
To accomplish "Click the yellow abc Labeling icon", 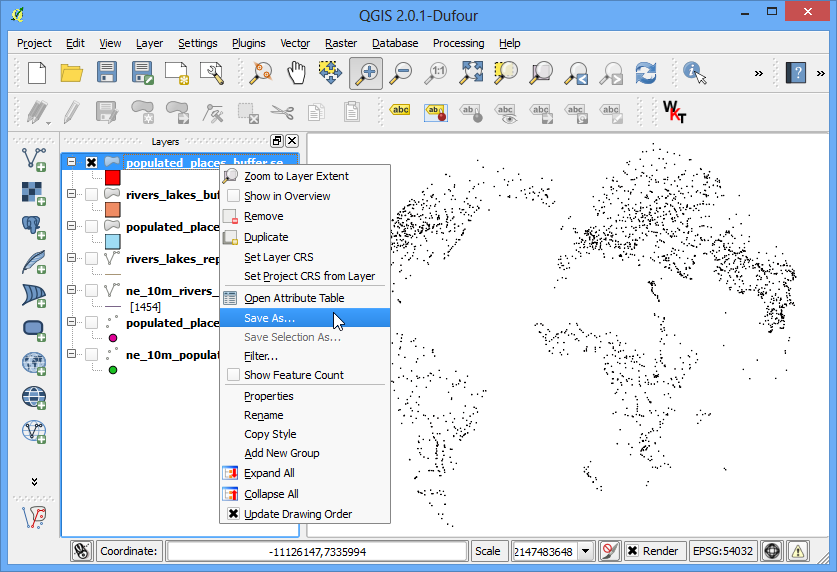I will [400, 110].
